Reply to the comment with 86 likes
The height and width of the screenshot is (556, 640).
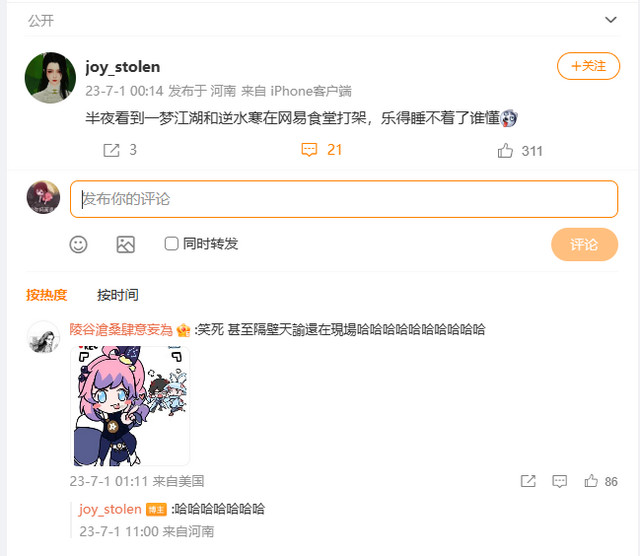(559, 481)
